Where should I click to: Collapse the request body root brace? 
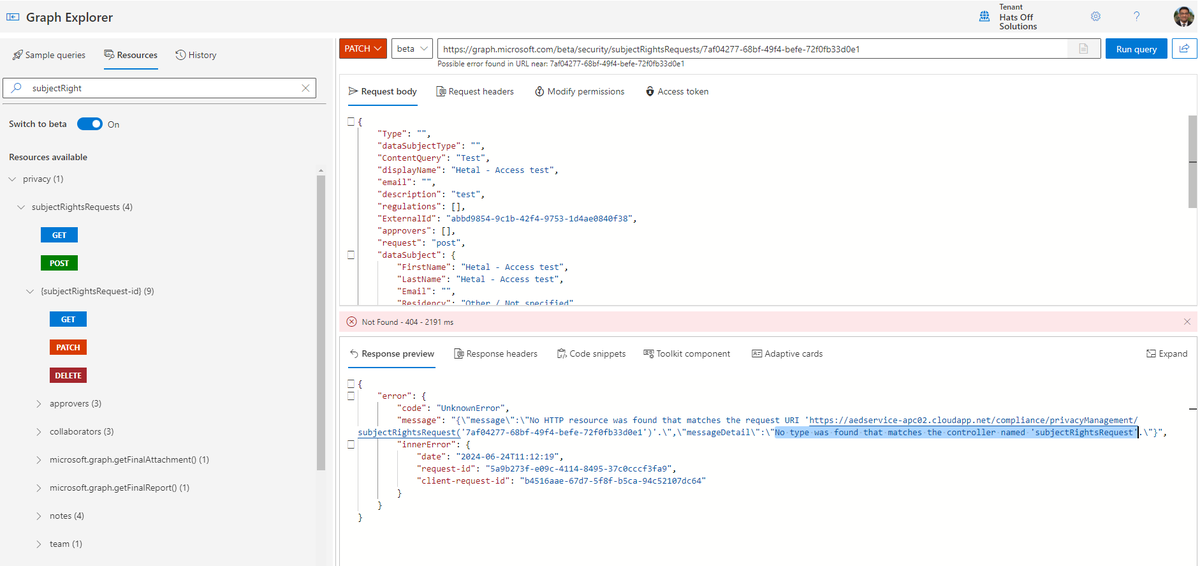point(350,121)
